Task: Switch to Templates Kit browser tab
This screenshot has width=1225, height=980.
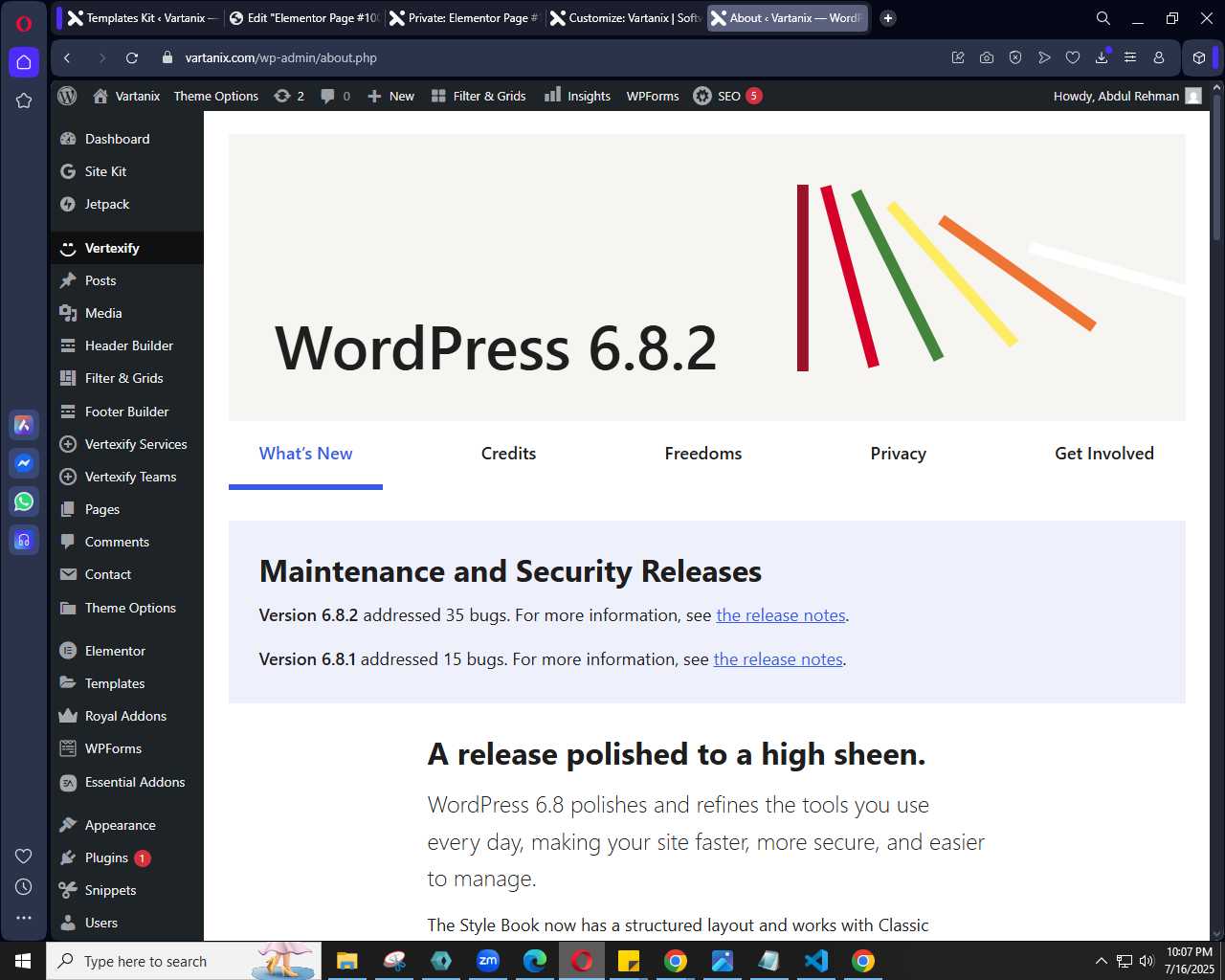Action: (142, 18)
